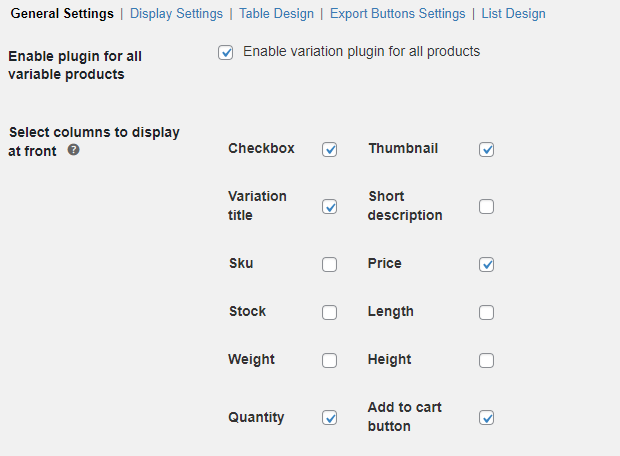The image size is (620, 456).
Task: Uncheck the Quantity column checkbox
Action: (329, 418)
